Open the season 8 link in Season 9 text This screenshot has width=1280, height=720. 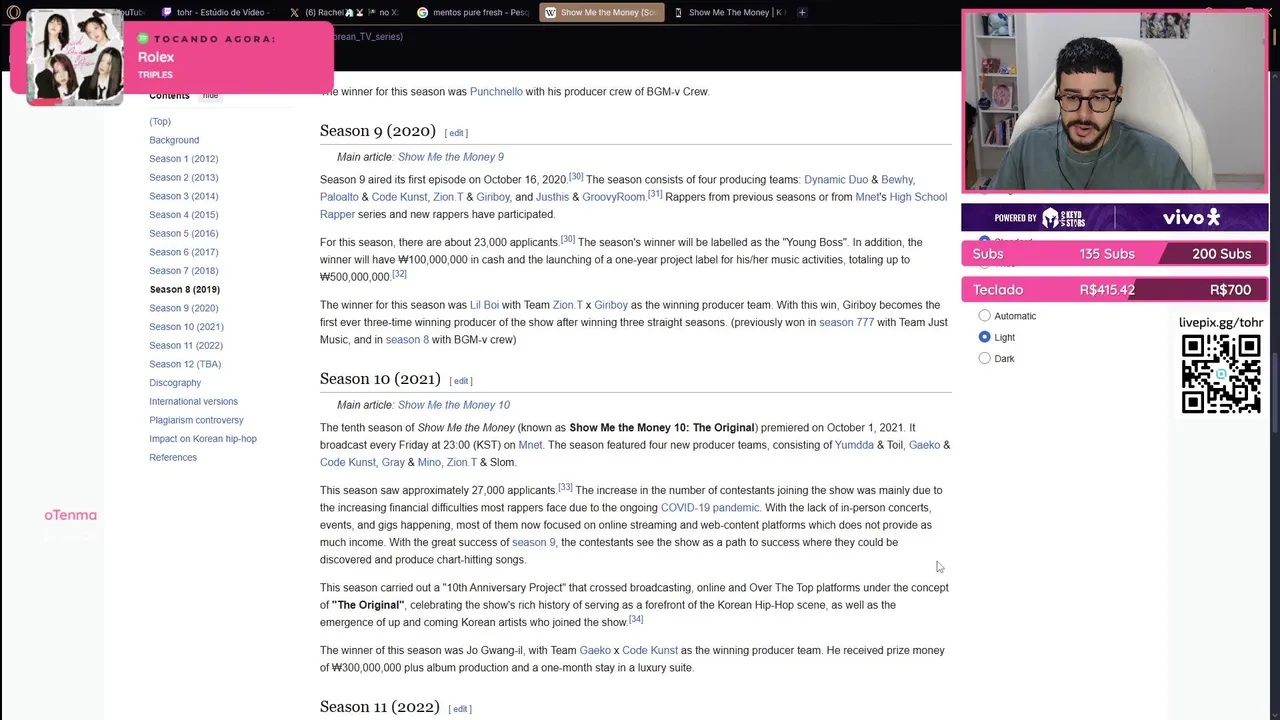point(407,340)
